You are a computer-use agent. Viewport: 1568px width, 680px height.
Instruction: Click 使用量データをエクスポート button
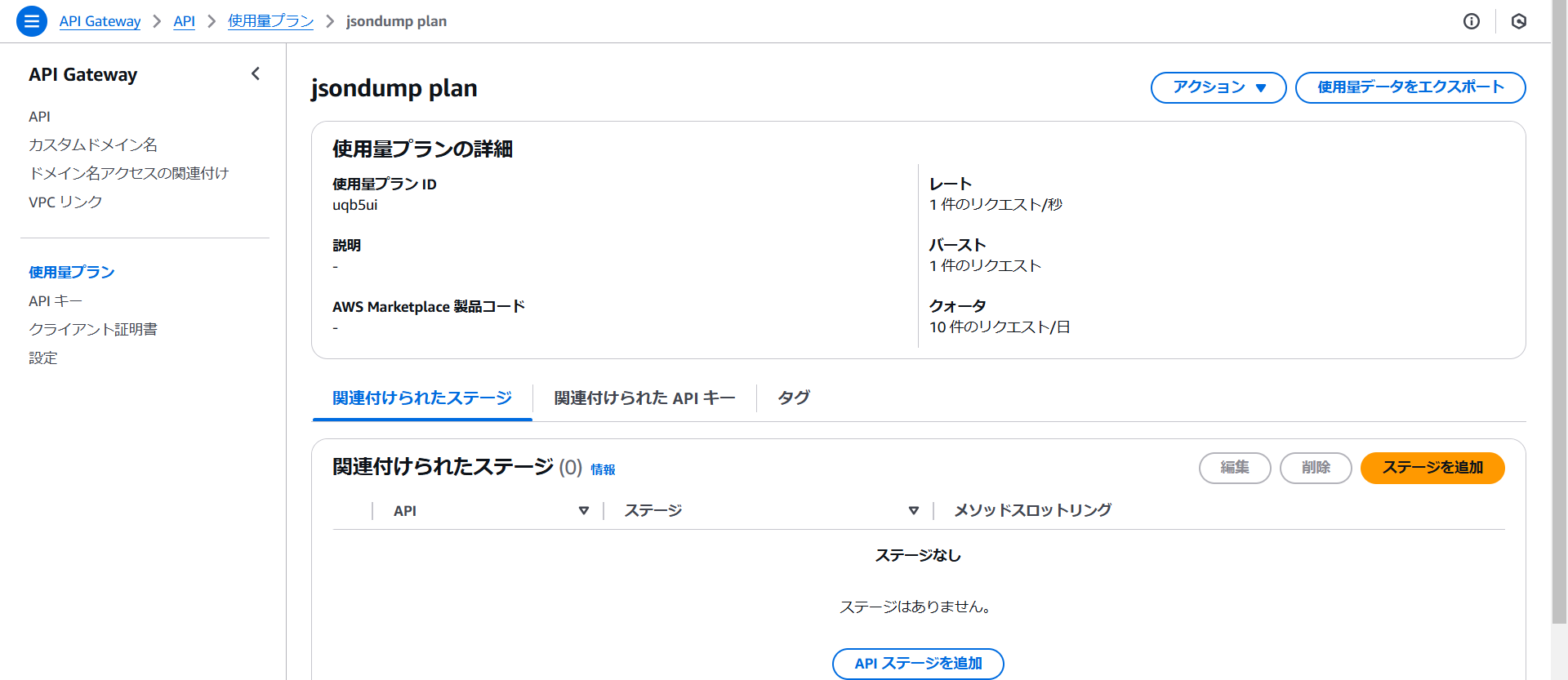click(1410, 87)
